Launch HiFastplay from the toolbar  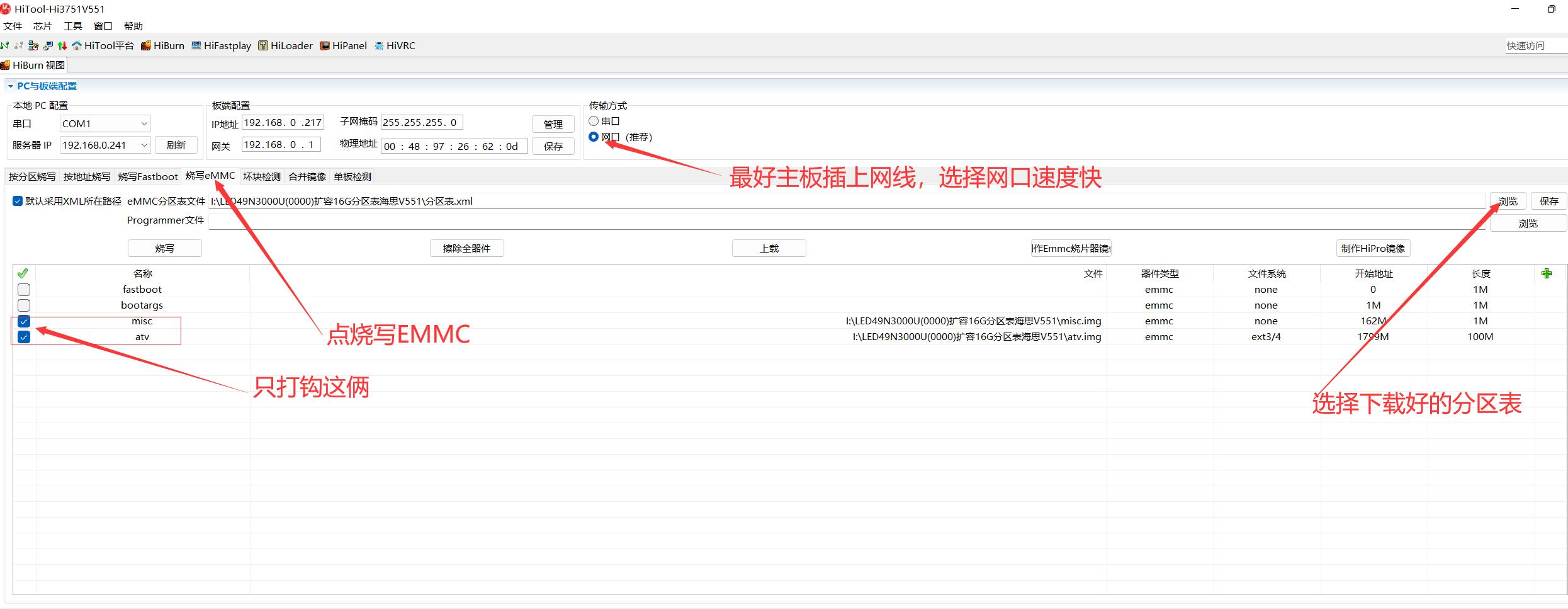point(221,45)
